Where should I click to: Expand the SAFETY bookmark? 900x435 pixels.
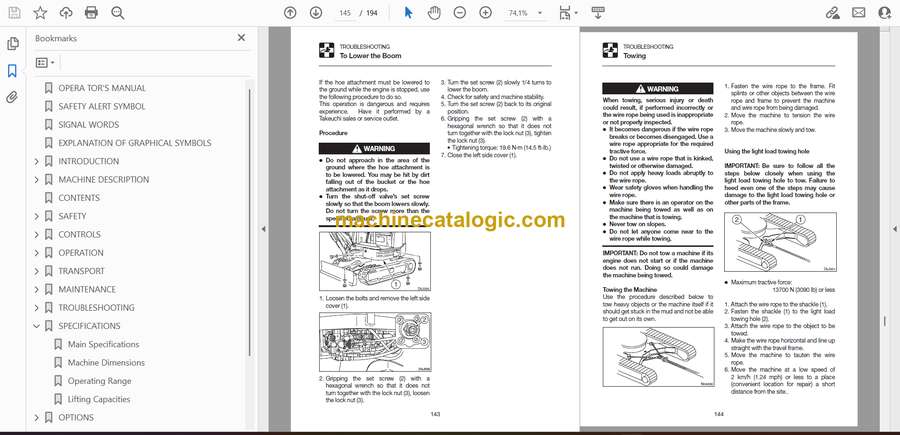tap(37, 216)
